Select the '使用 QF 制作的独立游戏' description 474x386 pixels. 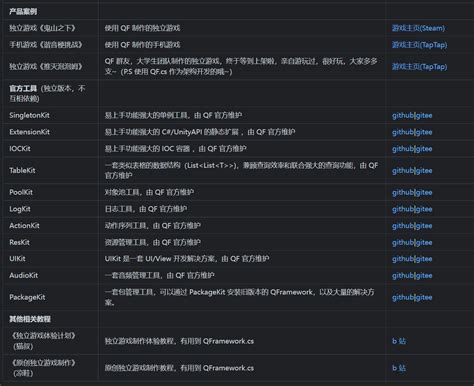[142, 28]
